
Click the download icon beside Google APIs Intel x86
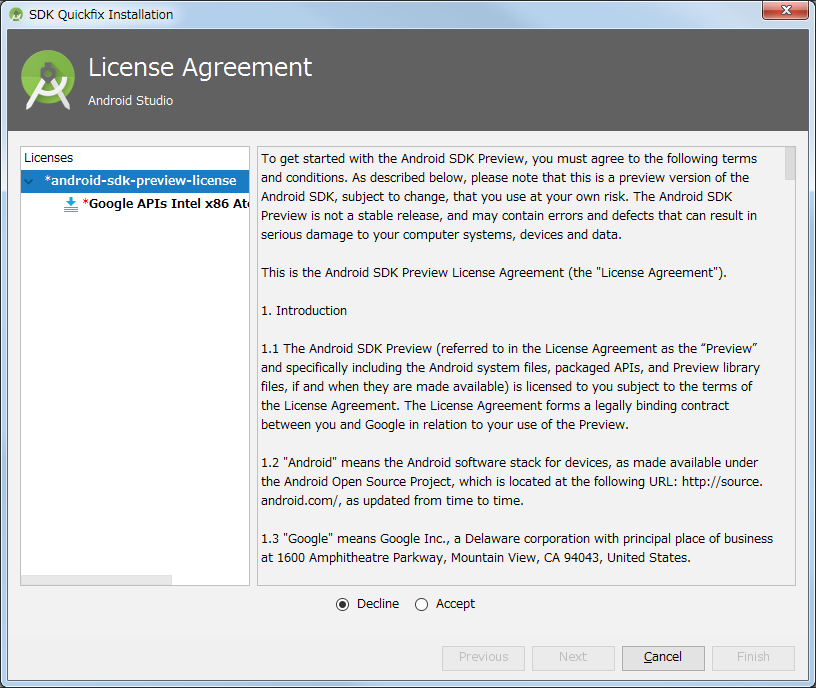click(71, 205)
